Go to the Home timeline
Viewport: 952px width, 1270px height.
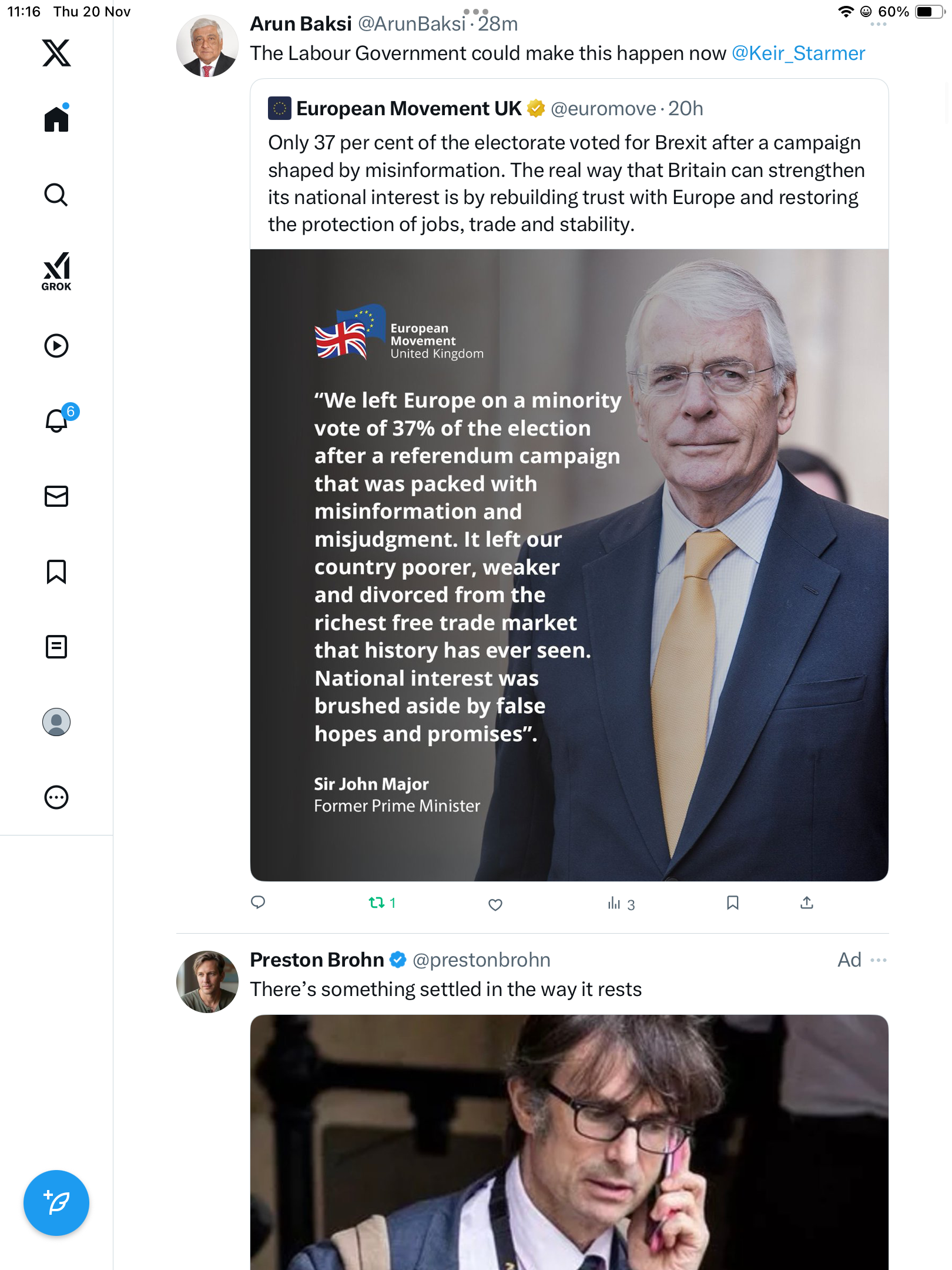56,119
